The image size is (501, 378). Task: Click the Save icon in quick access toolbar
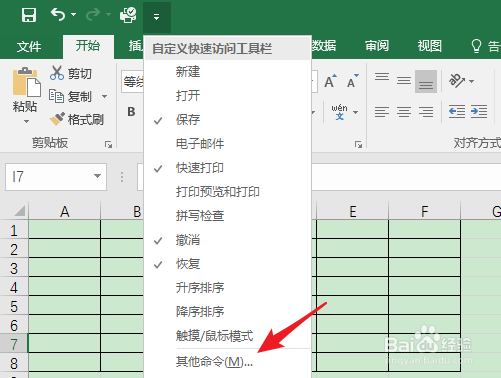[29, 15]
